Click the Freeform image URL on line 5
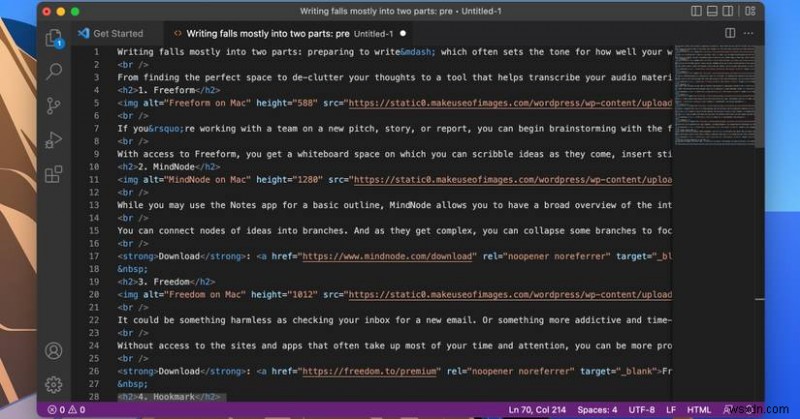The image size is (800, 419). click(x=510, y=103)
